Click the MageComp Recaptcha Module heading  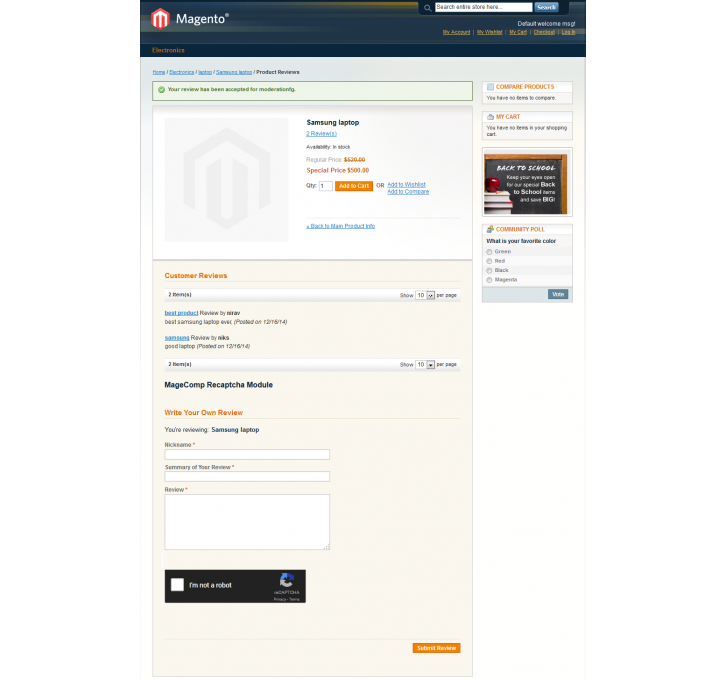(x=219, y=385)
